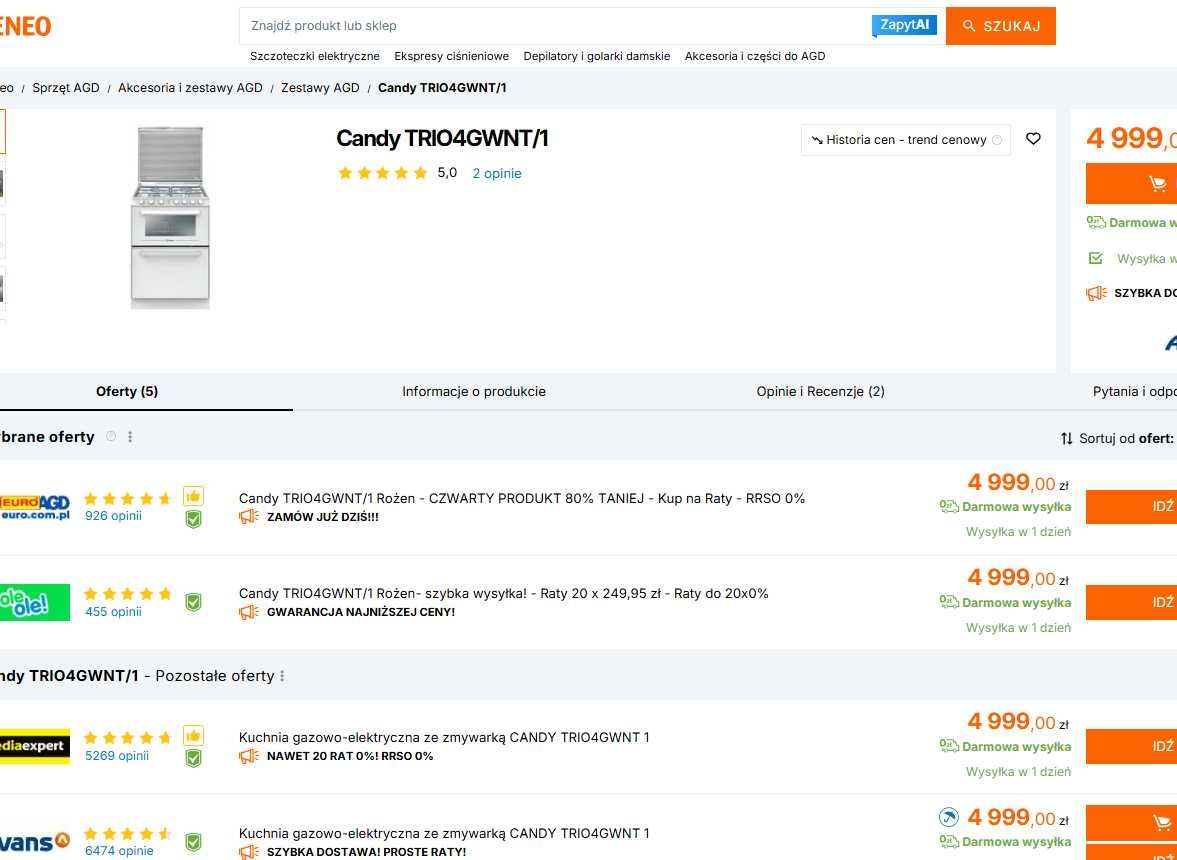Click green shield badge in Euro AGD row

[x=193, y=519]
